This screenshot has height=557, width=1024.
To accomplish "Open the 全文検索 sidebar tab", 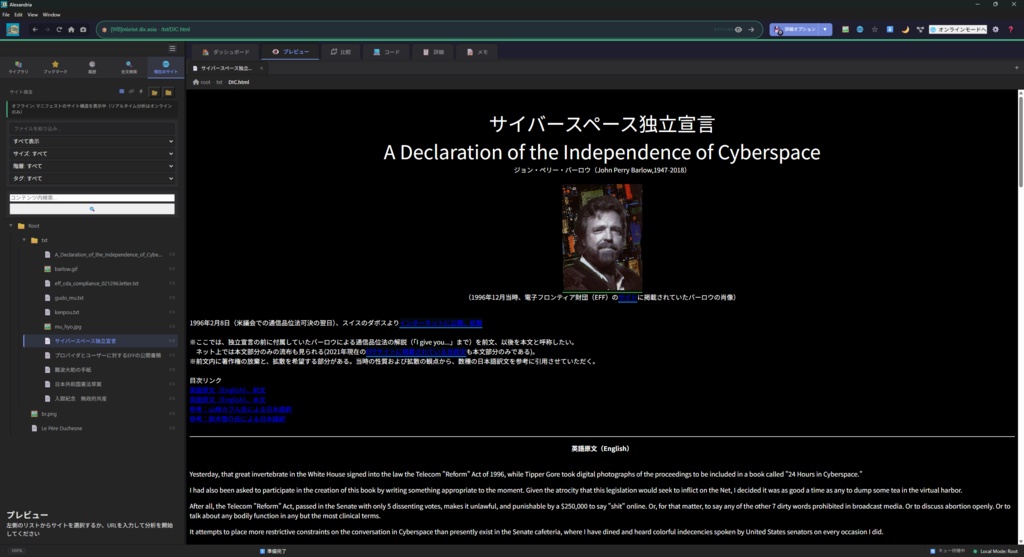I will coord(129,67).
